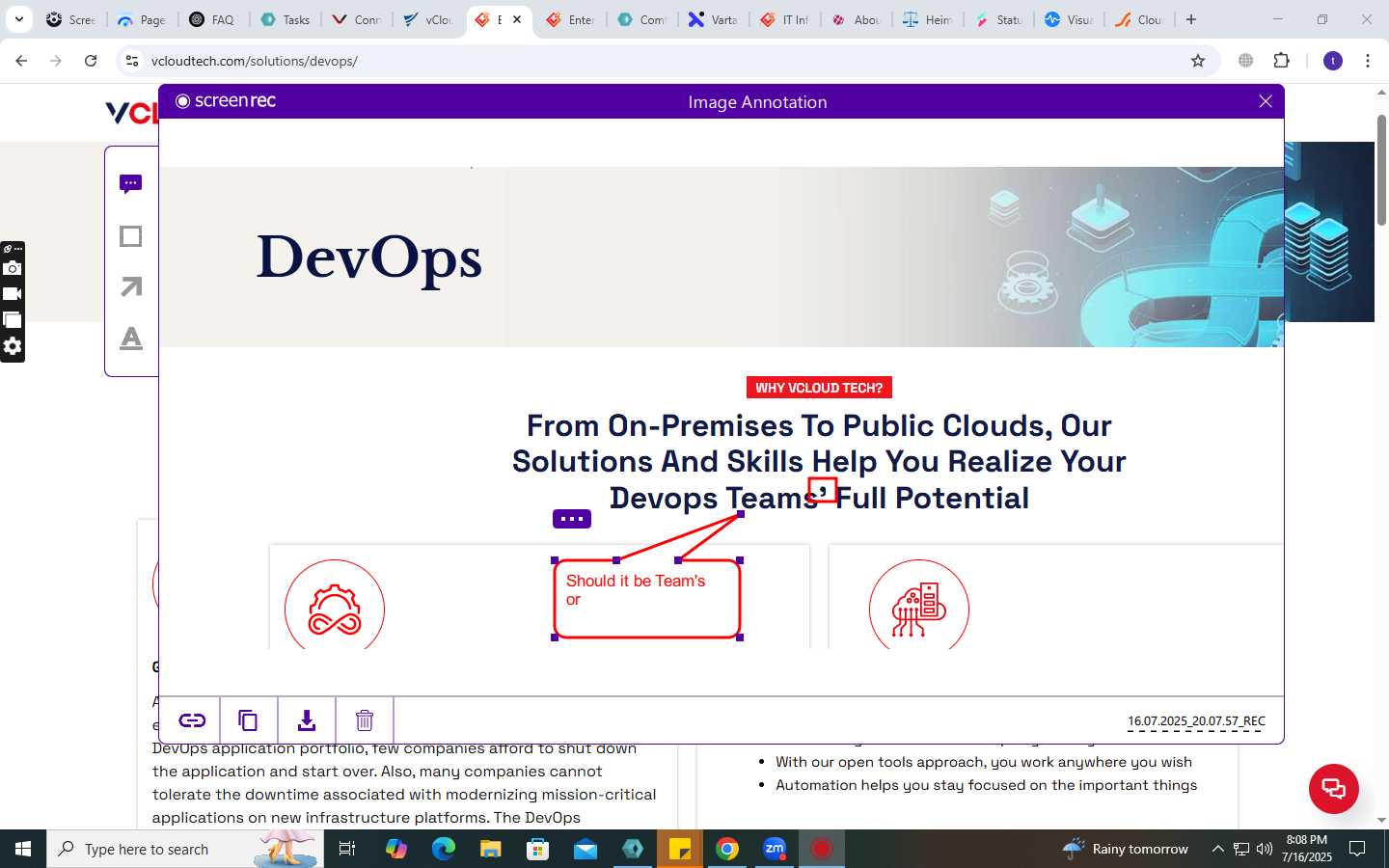
Task: Open the volume control in system tray
Action: (1265, 849)
